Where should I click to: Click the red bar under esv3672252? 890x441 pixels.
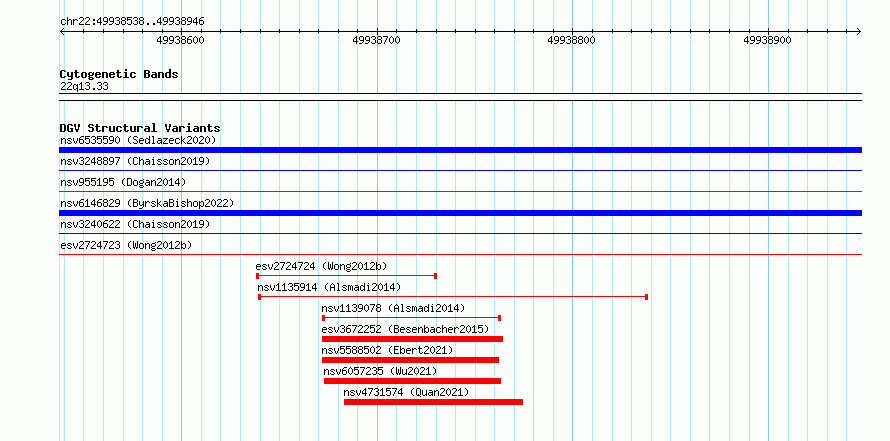tap(412, 339)
